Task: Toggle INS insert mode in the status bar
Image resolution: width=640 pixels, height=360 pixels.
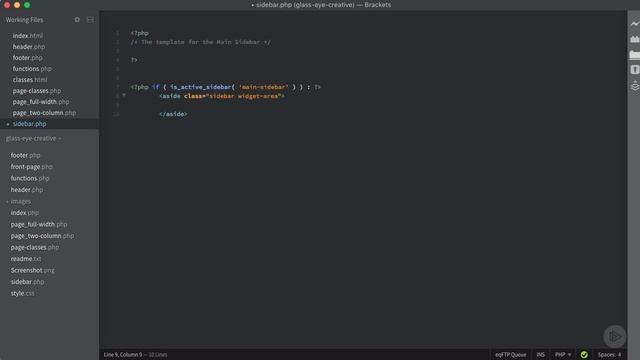Action: [x=540, y=355]
